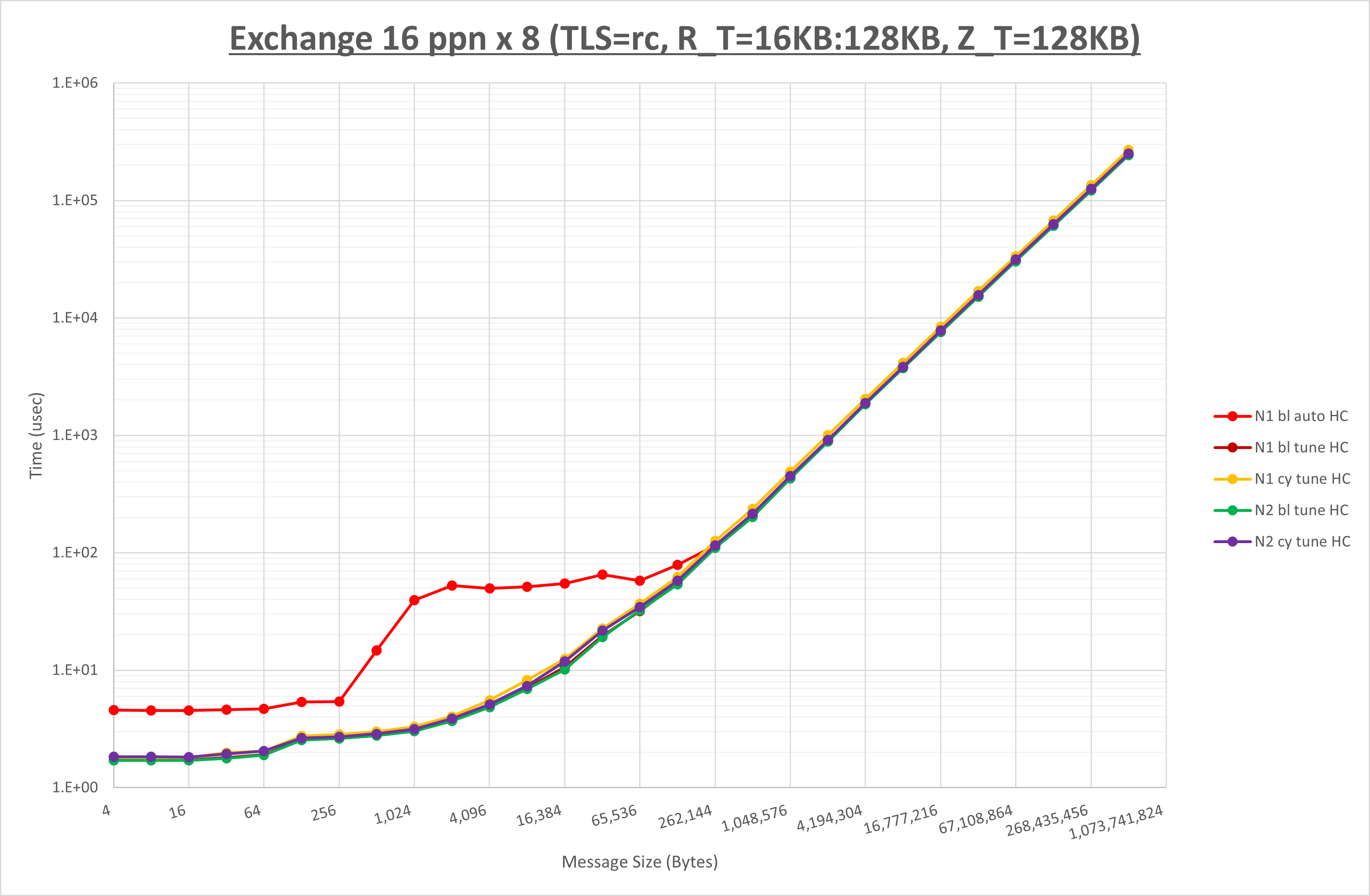Screen dimensions: 1370x896
Task: Click the yellow marker for N1 cy tune HC
Action: tap(1233, 479)
